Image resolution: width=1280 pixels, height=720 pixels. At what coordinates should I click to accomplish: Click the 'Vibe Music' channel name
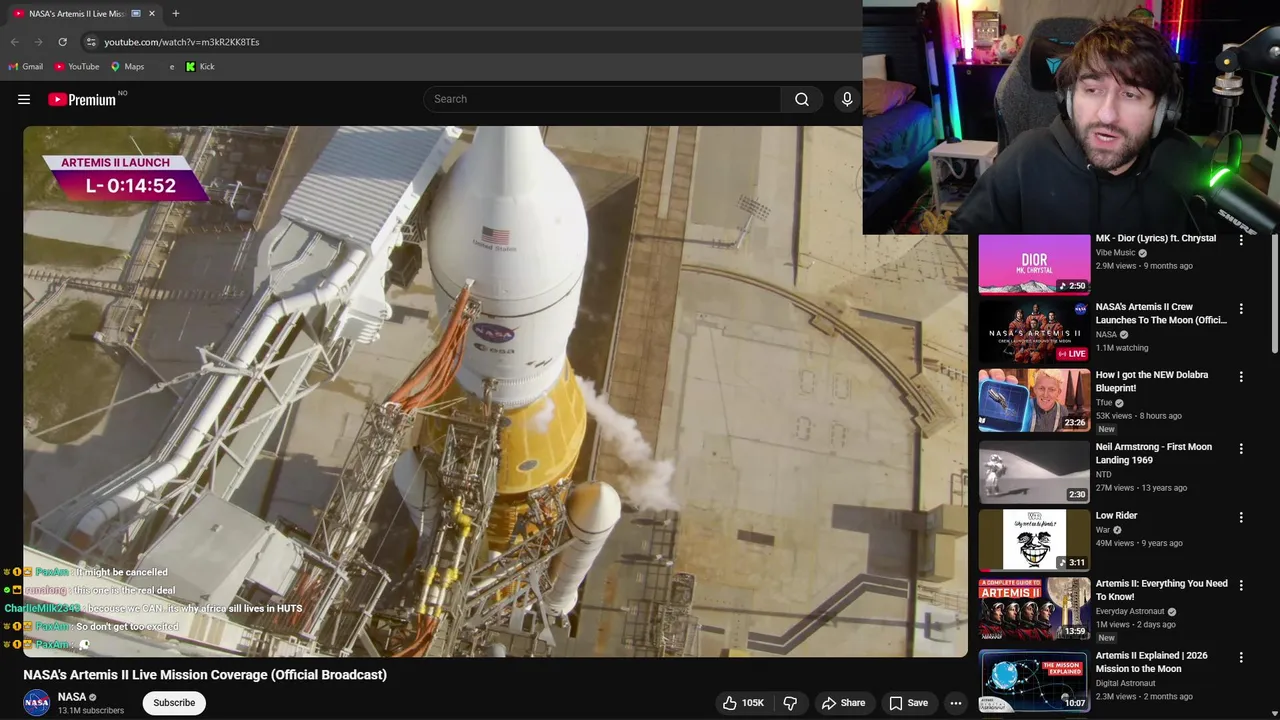(1115, 253)
